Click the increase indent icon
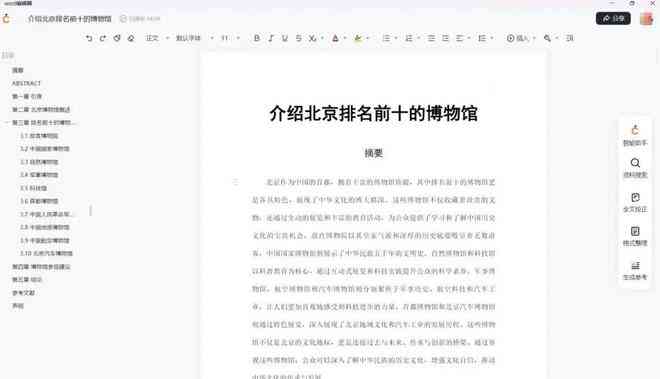 coord(445,38)
